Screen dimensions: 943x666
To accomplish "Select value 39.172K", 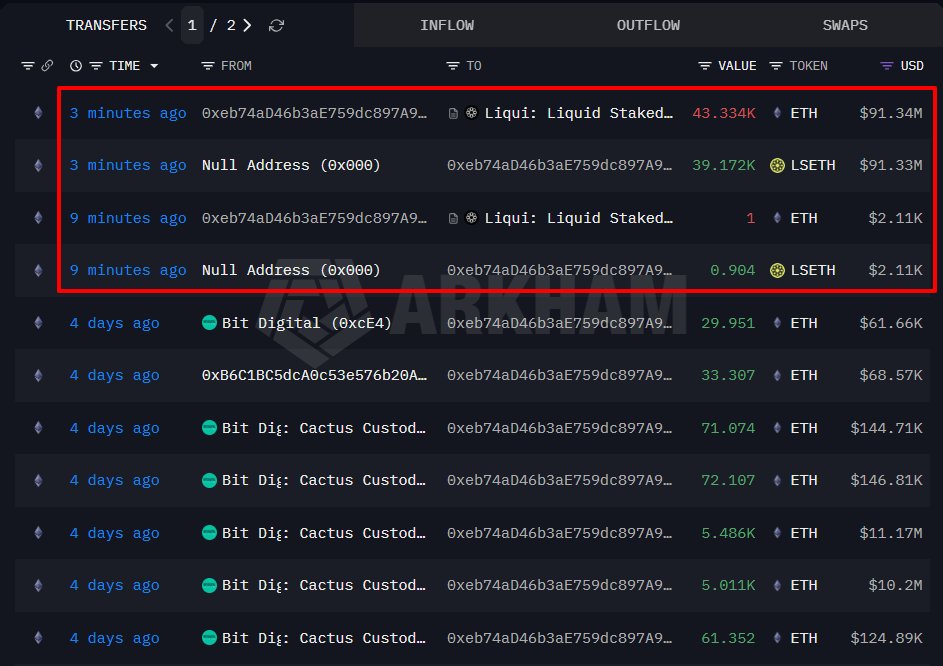I will (723, 165).
